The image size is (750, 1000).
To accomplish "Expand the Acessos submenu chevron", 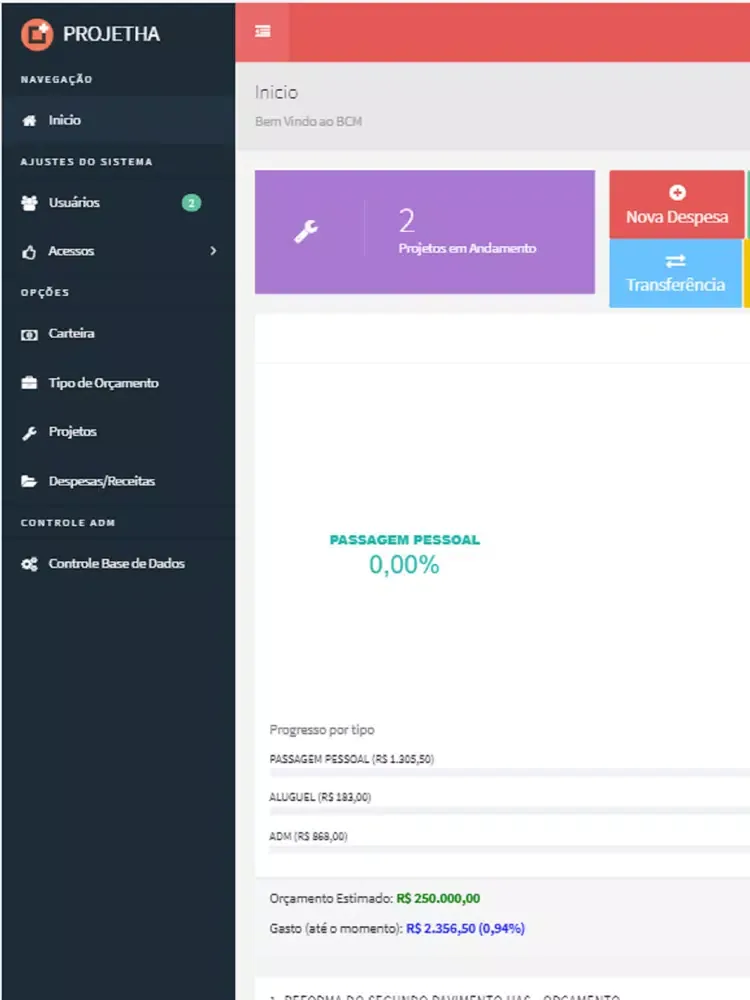I will [x=213, y=251].
